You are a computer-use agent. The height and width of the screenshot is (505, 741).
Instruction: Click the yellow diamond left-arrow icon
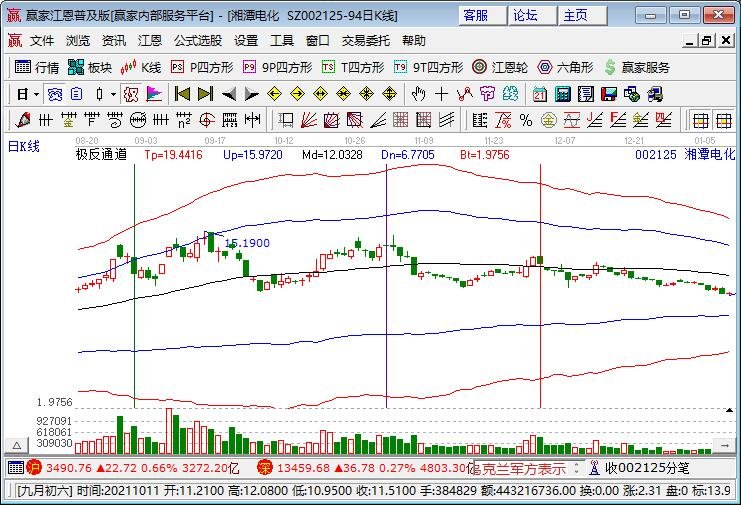274,94
